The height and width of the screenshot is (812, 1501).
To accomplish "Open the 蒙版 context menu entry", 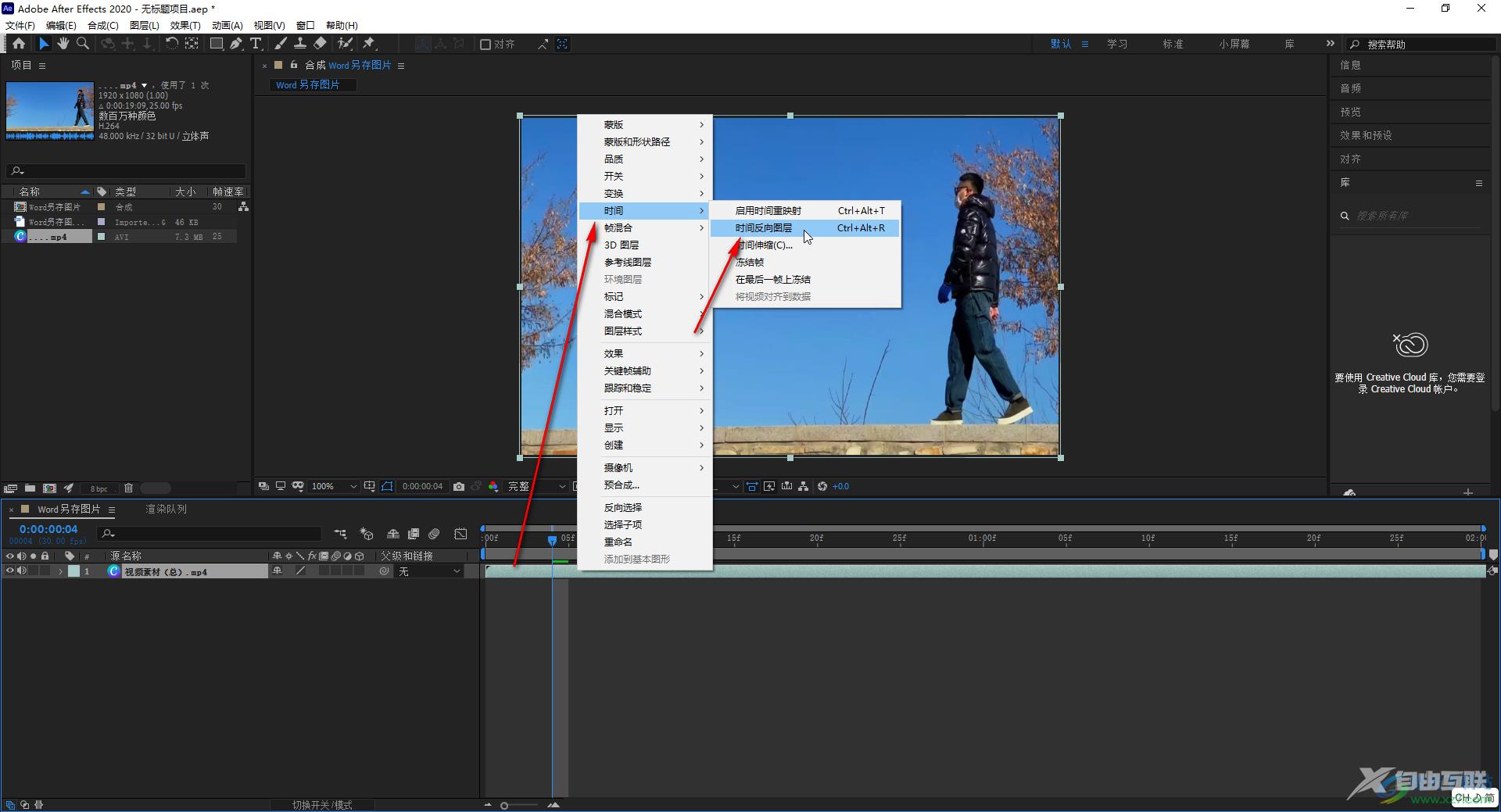I will coord(645,125).
